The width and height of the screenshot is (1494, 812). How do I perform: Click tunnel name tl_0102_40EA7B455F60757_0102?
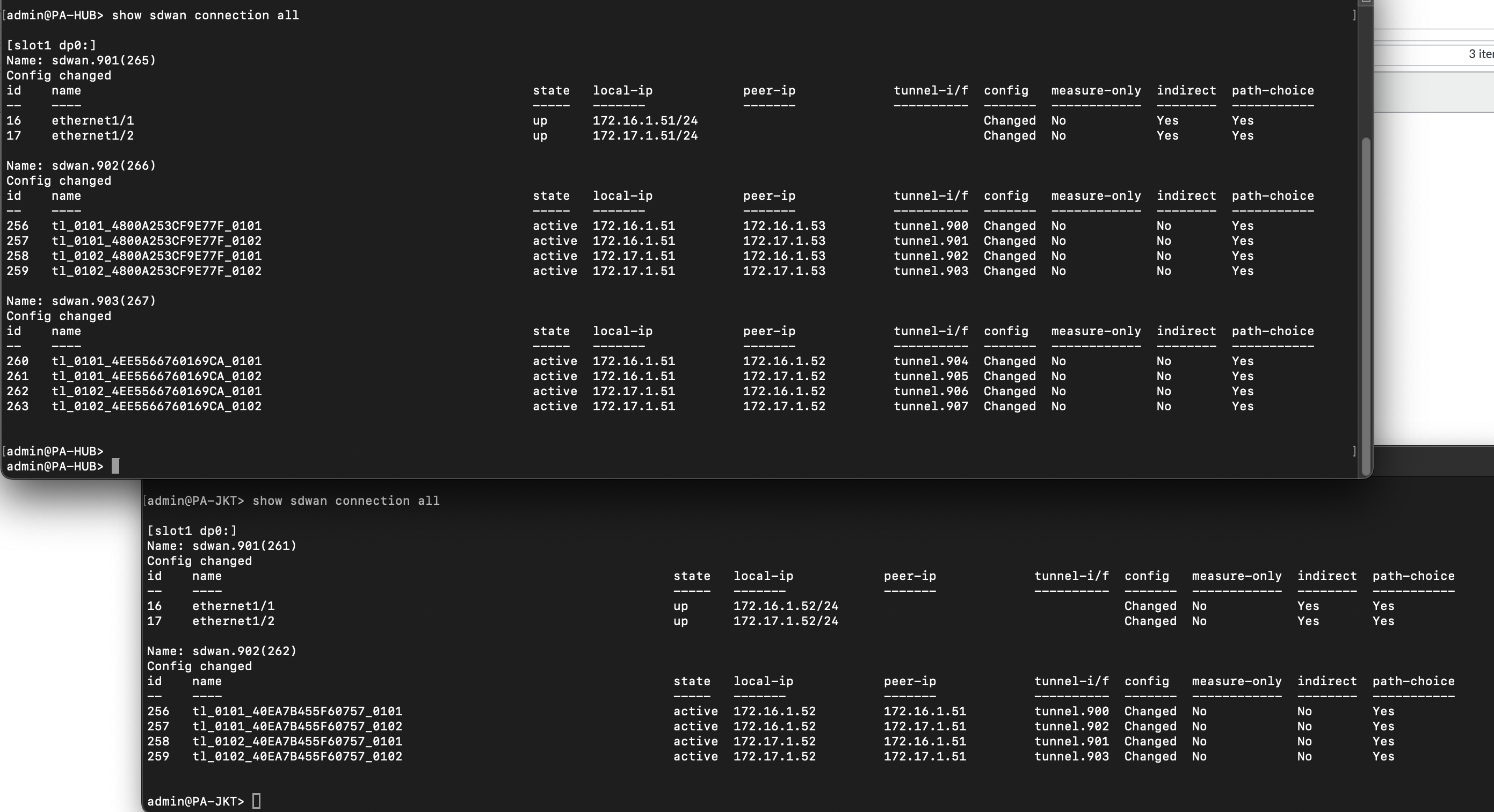tap(297, 756)
